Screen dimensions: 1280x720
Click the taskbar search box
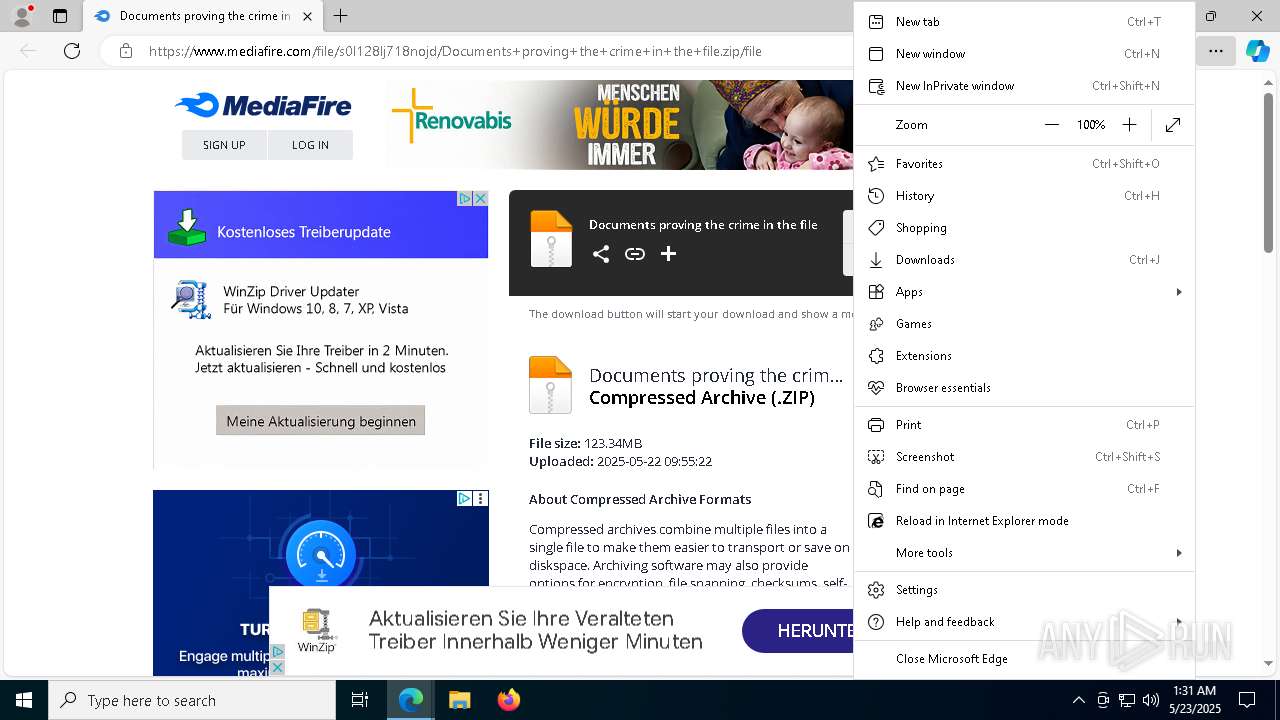pyautogui.click(x=192, y=700)
